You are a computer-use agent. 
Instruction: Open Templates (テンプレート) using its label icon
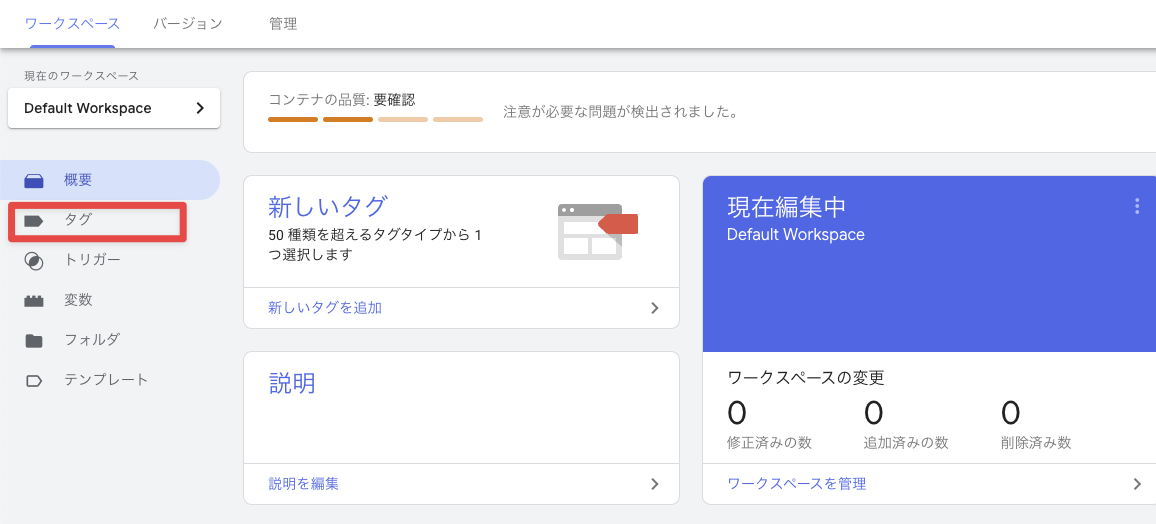coord(34,381)
